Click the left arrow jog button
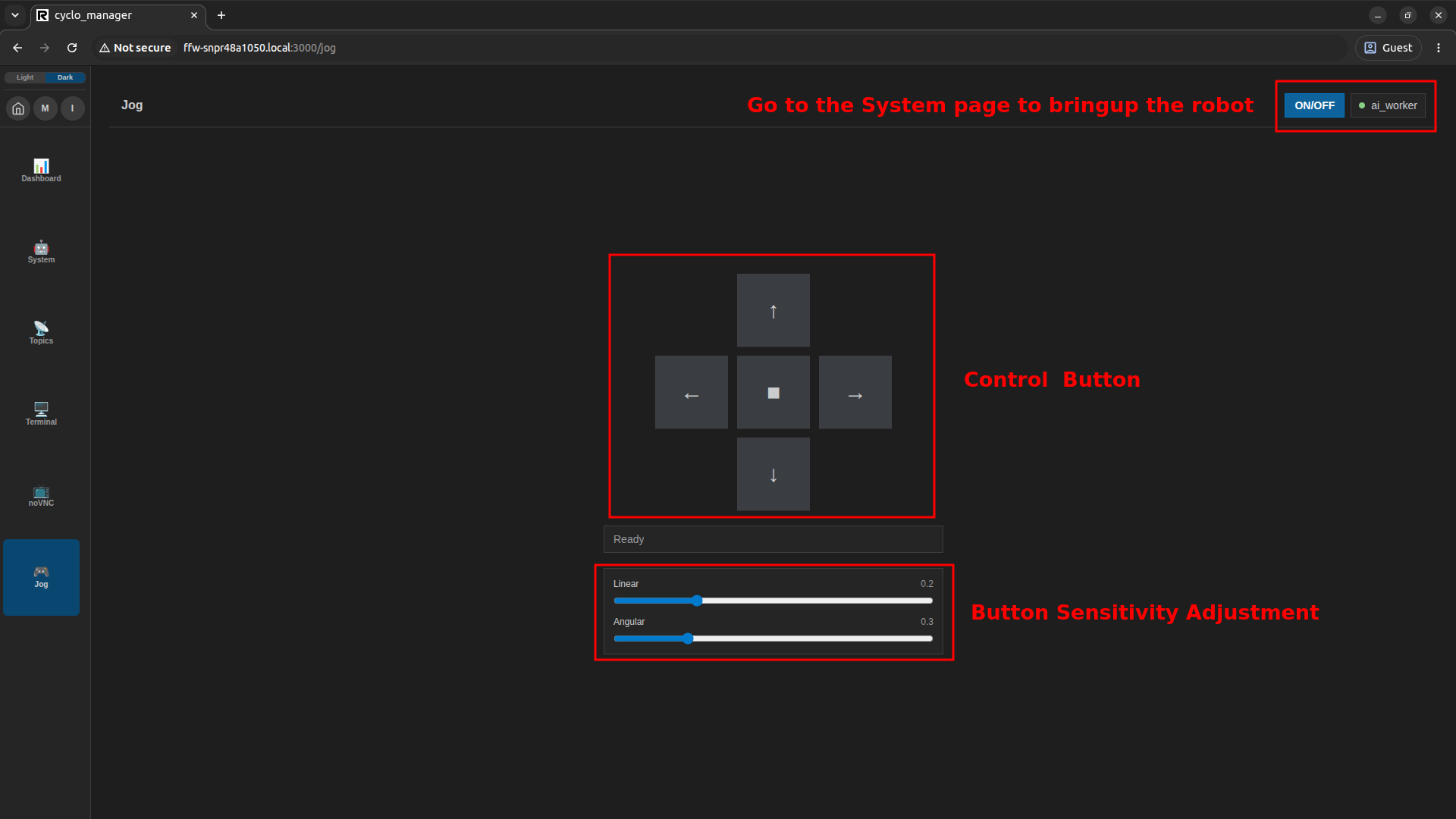The height and width of the screenshot is (819, 1456). point(692,392)
